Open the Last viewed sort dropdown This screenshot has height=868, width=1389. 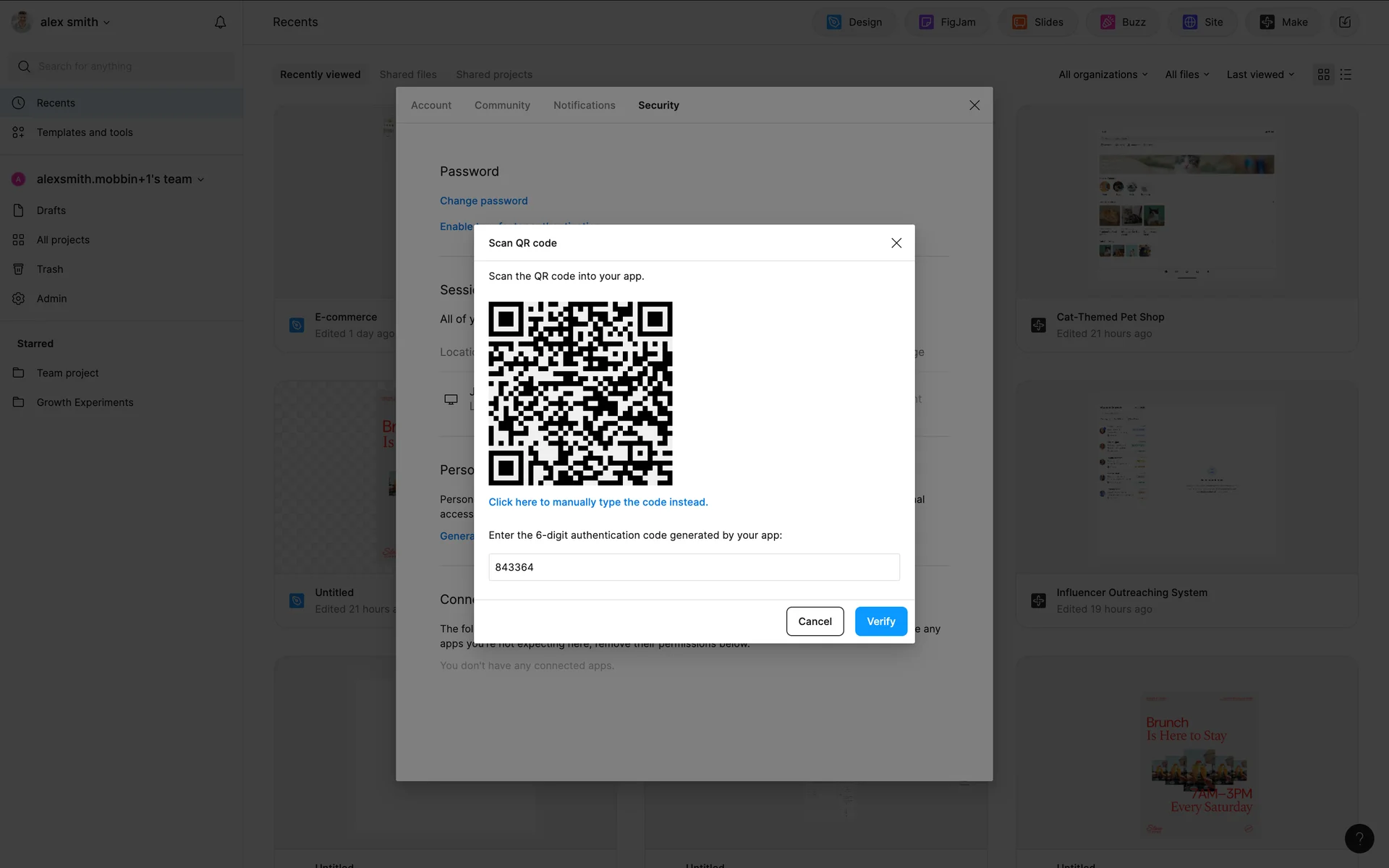click(x=1260, y=74)
